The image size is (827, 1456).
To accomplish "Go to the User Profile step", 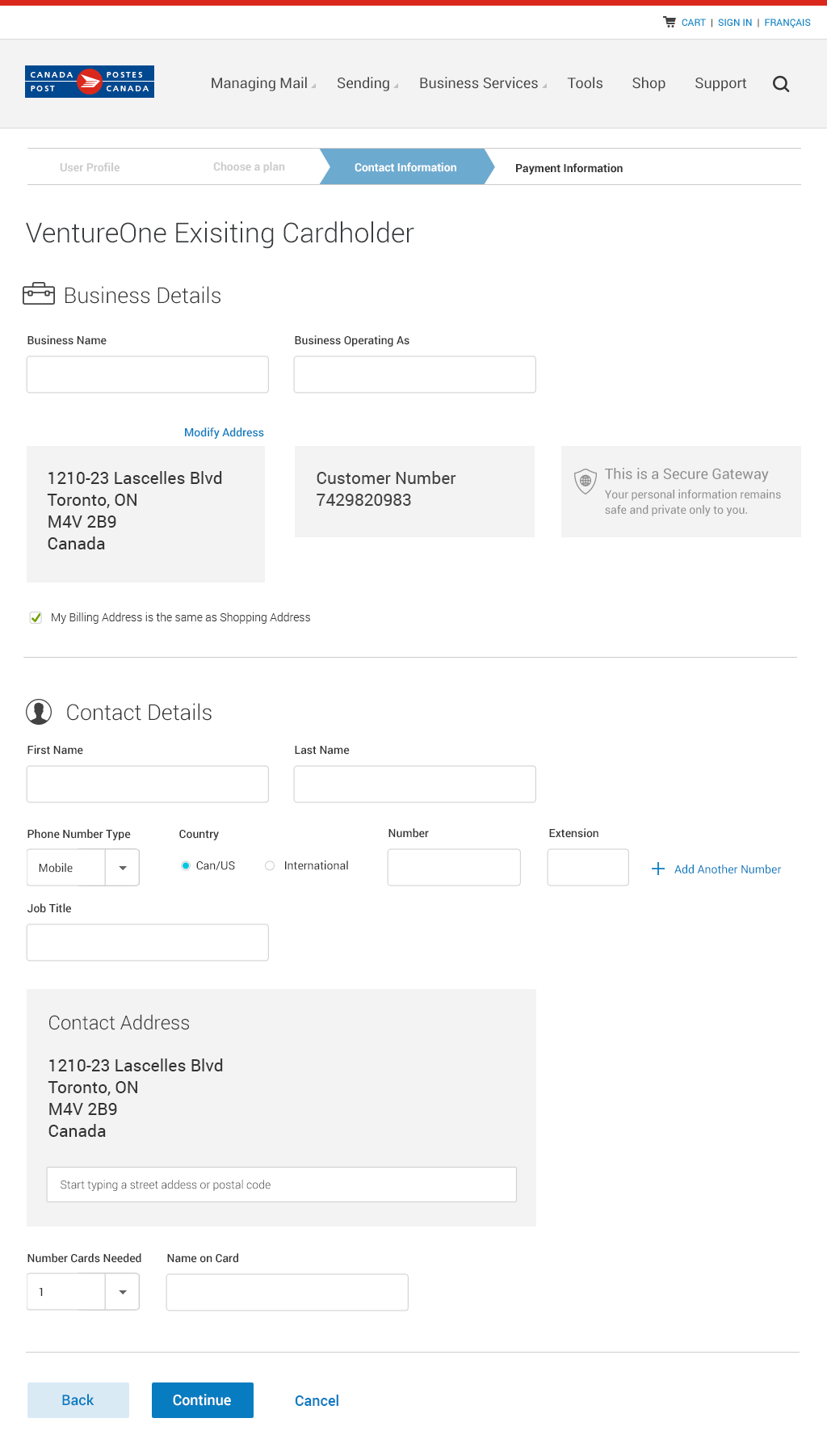I will pos(90,167).
